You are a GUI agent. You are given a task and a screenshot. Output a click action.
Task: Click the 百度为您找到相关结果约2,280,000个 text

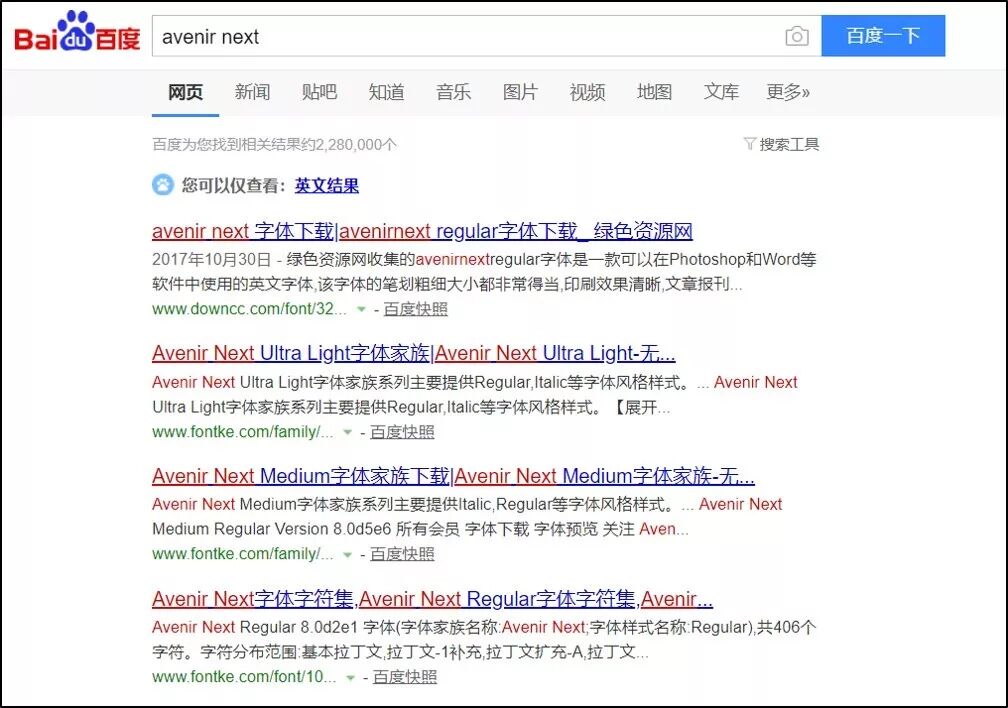[274, 144]
